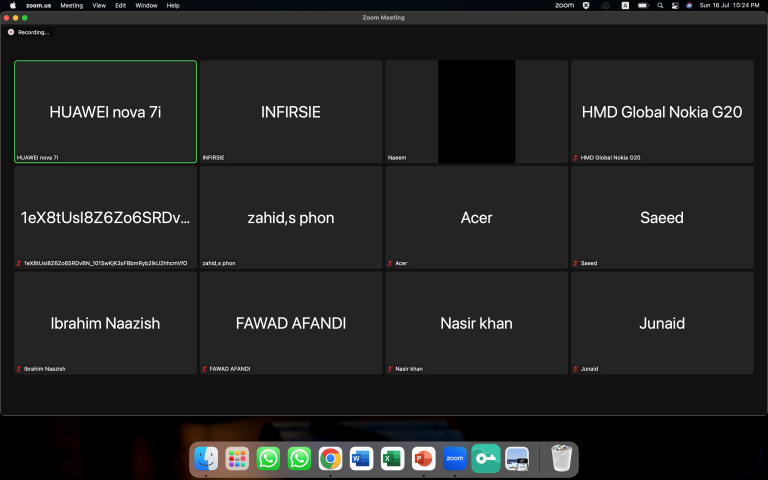Viewport: 768px width, 480px height.
Task: Click the muted mic icon on HMD Global Nokia G20 tile
Action: 576,158
